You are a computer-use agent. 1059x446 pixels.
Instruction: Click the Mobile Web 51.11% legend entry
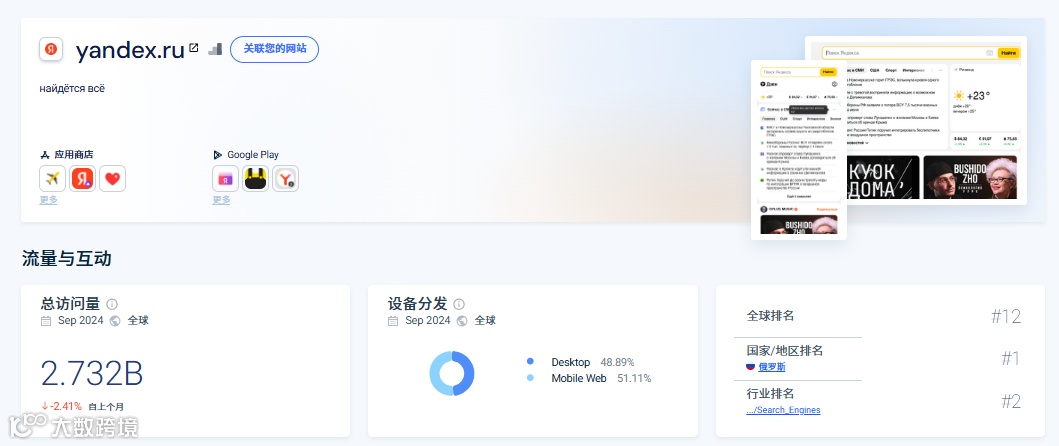point(588,378)
